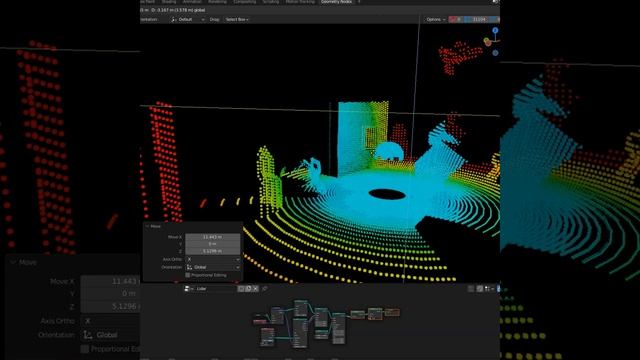This screenshot has width=640, height=360.
Task: Switch to the Scripting workspace tab
Action: [x=271, y=2]
